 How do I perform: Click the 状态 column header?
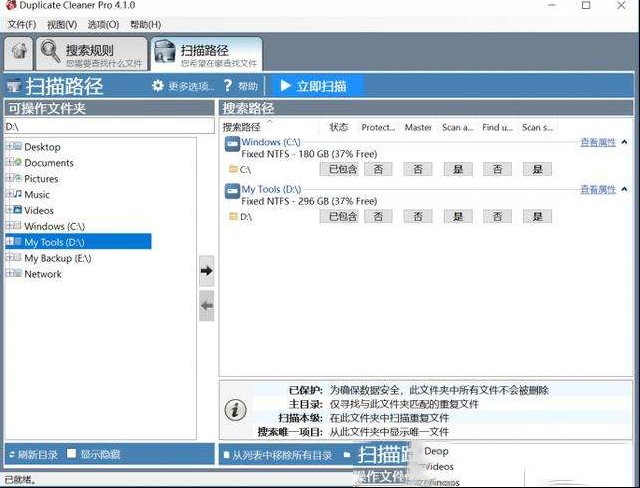[x=338, y=127]
